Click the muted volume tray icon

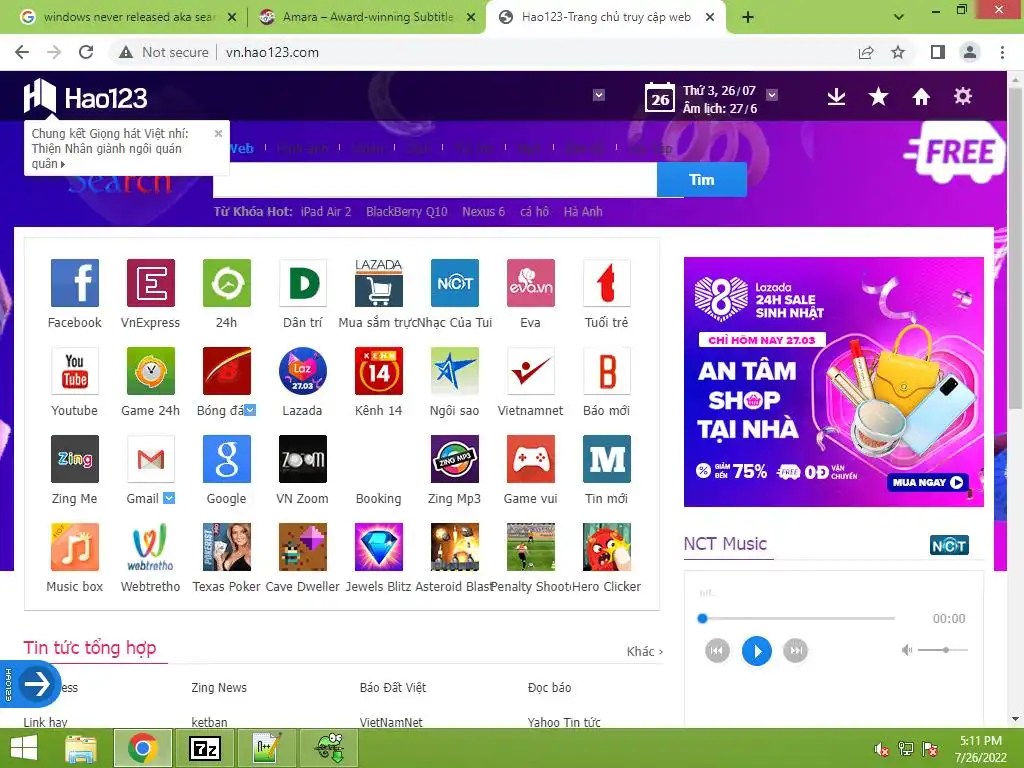pos(881,749)
